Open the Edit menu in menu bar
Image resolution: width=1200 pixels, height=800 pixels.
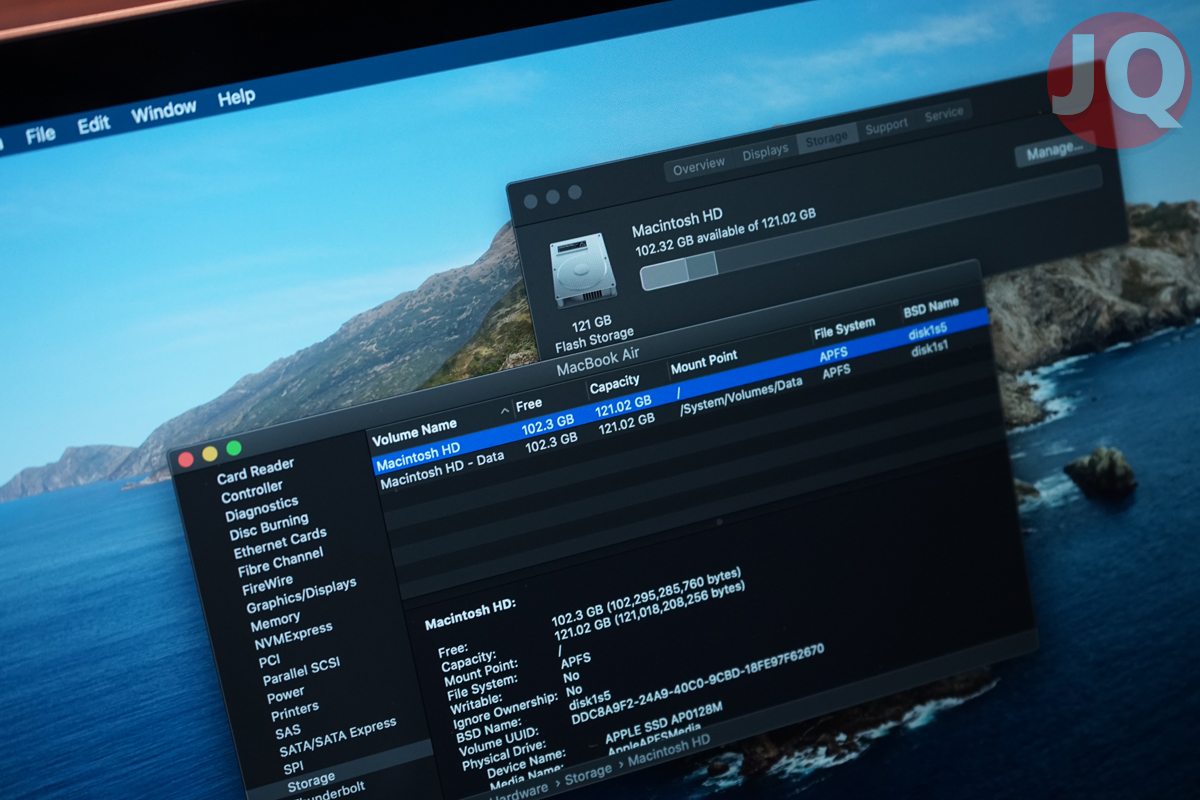[94, 124]
